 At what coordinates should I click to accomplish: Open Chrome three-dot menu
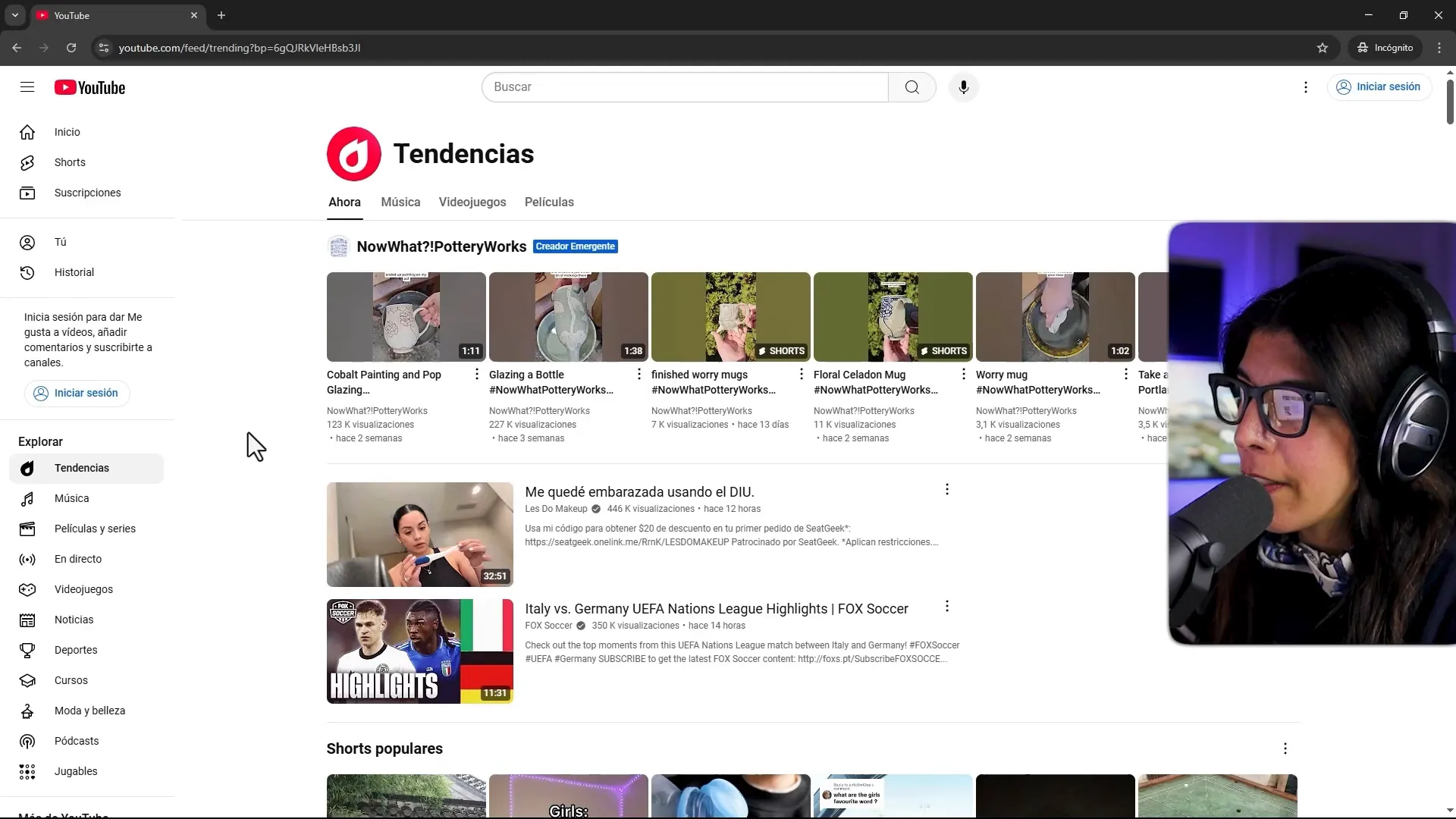click(x=1439, y=48)
